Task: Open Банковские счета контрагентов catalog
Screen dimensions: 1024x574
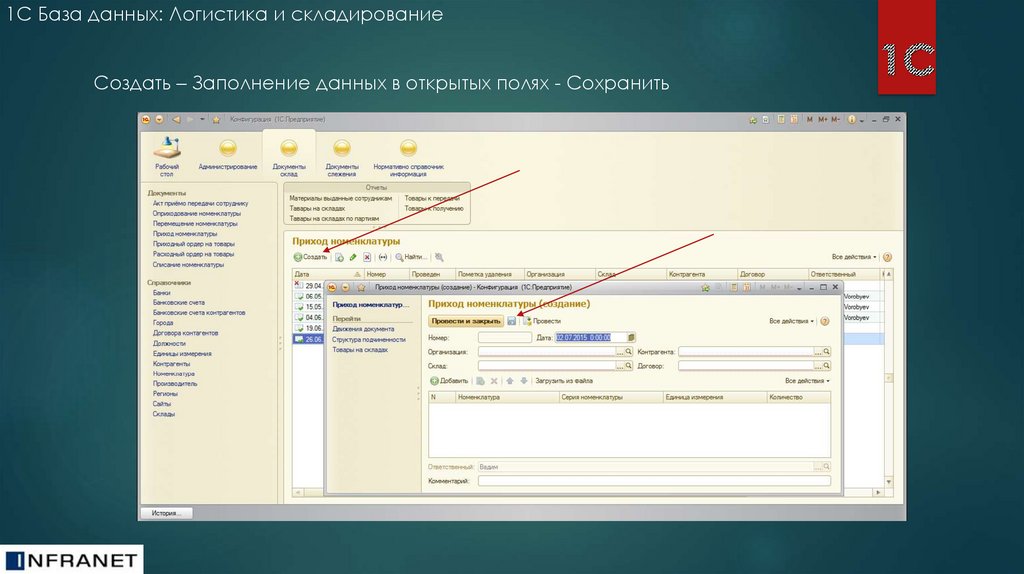Action: click(x=199, y=313)
